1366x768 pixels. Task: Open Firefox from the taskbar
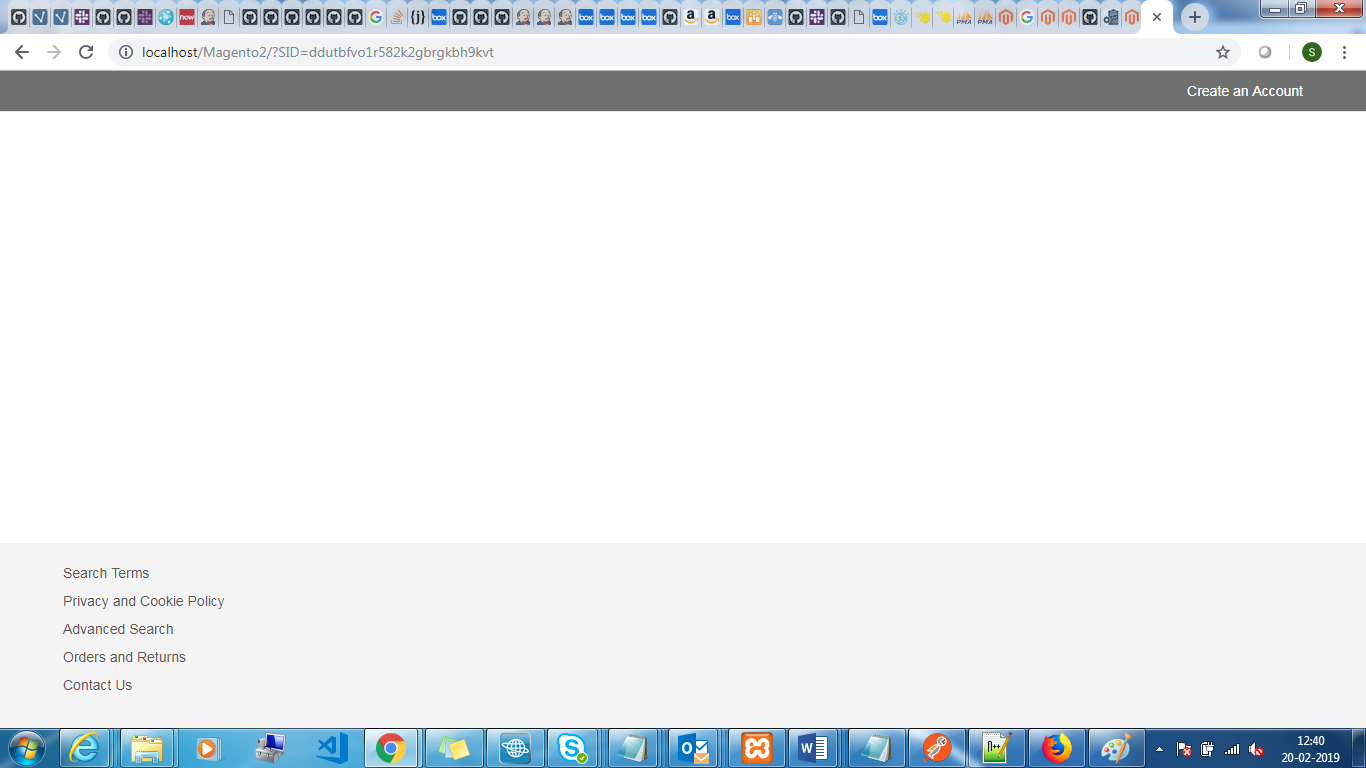tap(1056, 748)
